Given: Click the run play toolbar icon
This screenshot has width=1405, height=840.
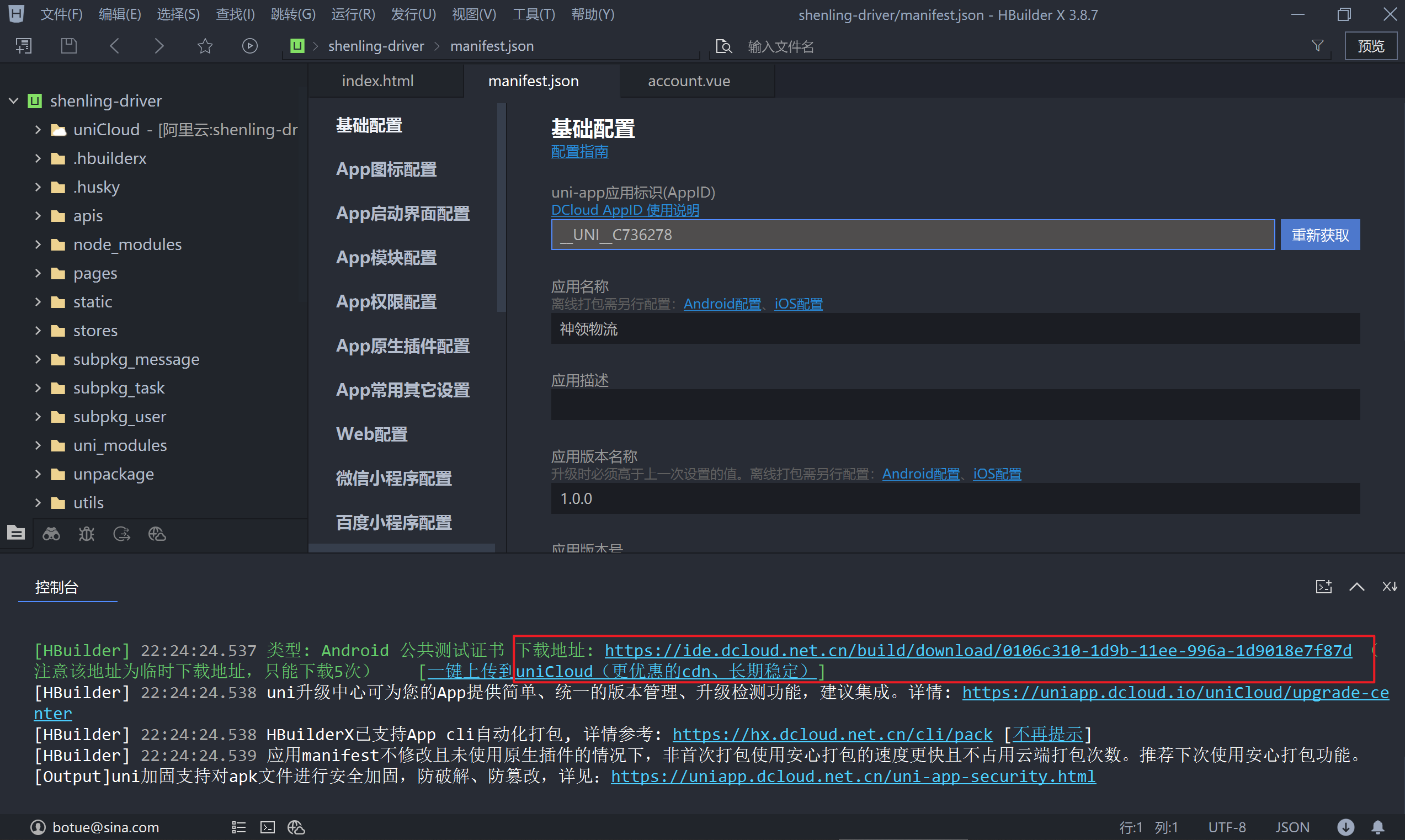Looking at the screenshot, I should point(249,46).
